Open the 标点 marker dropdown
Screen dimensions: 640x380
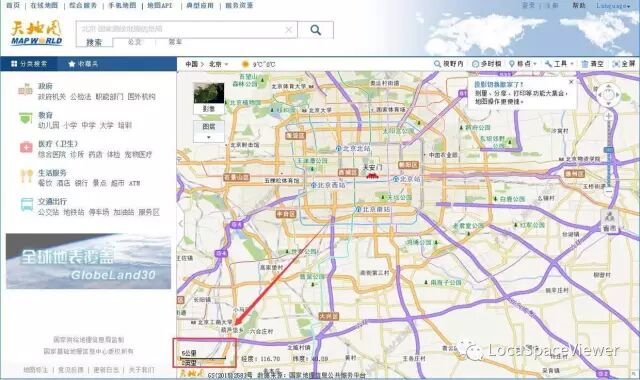click(x=523, y=64)
